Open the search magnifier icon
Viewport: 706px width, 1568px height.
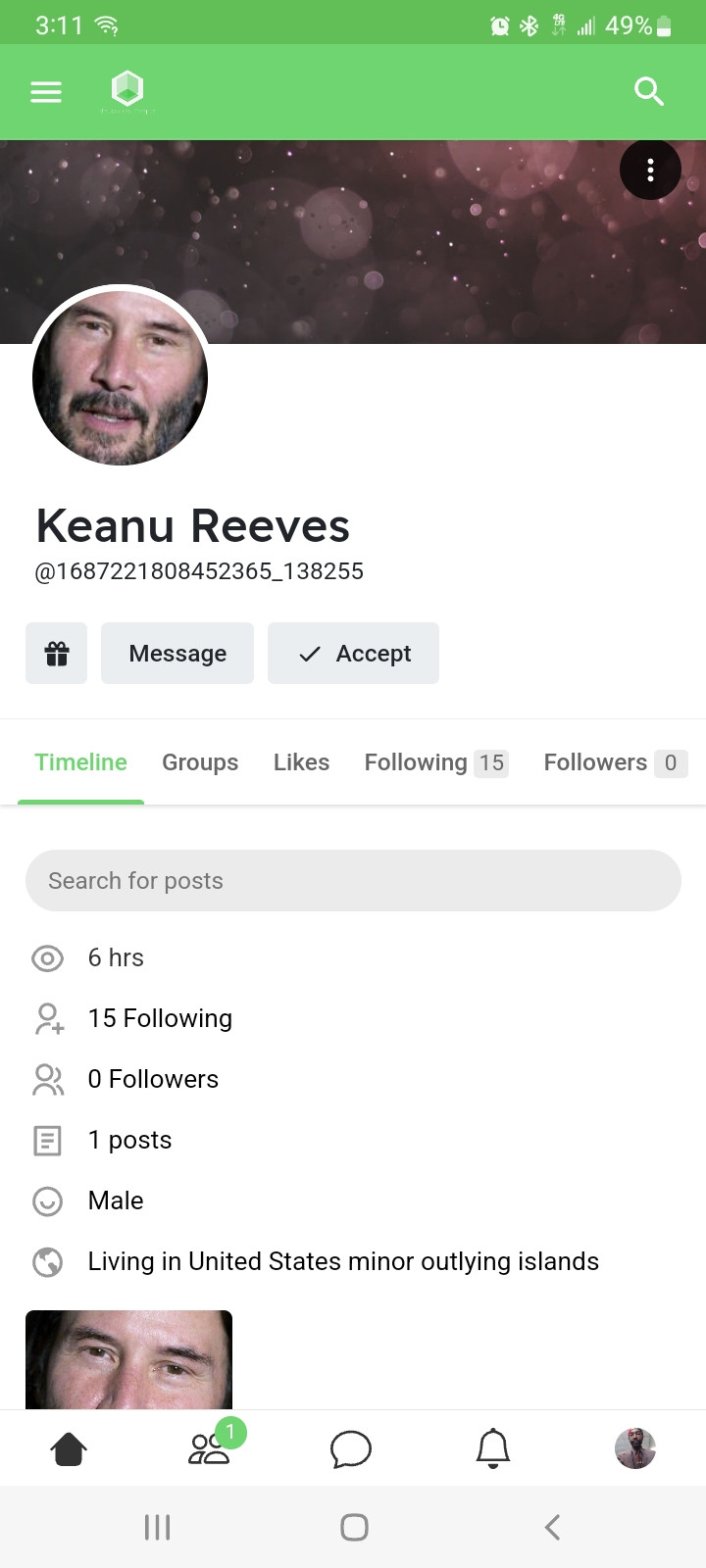point(648,92)
